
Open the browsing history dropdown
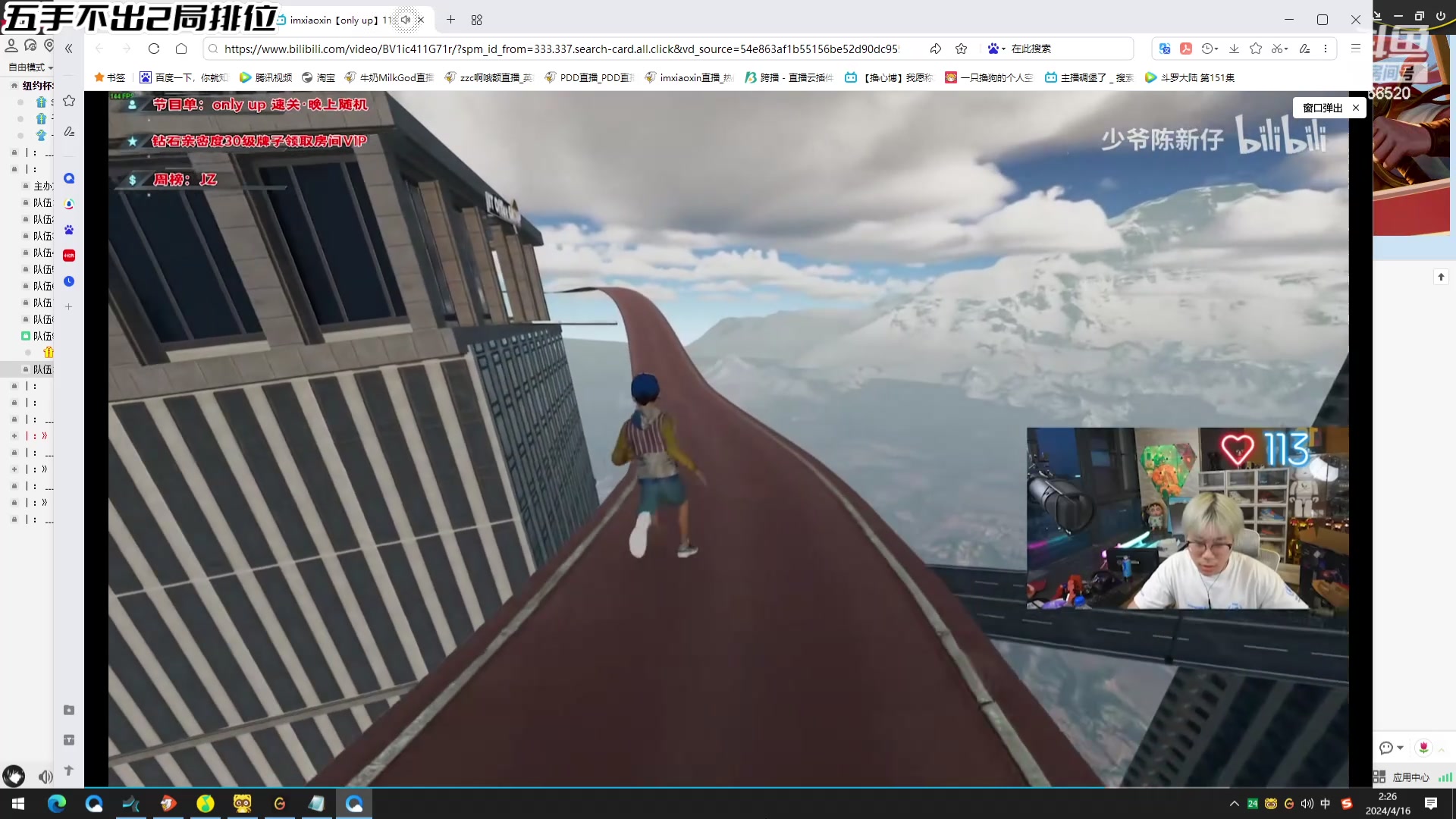(1210, 49)
